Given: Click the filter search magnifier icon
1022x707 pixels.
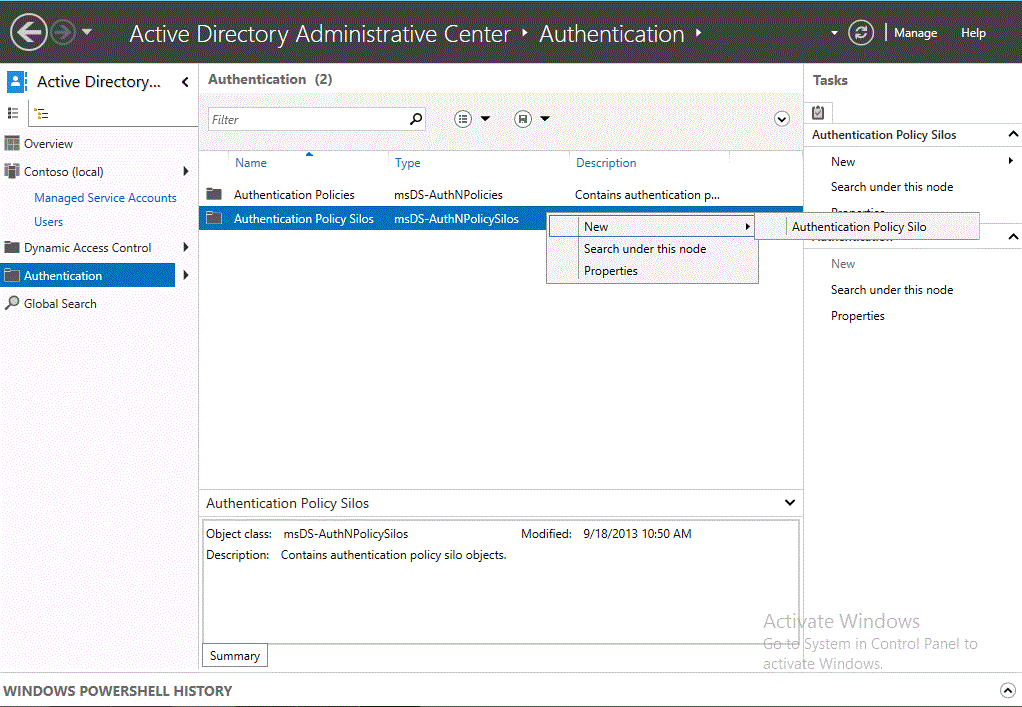Looking at the screenshot, I should (416, 119).
